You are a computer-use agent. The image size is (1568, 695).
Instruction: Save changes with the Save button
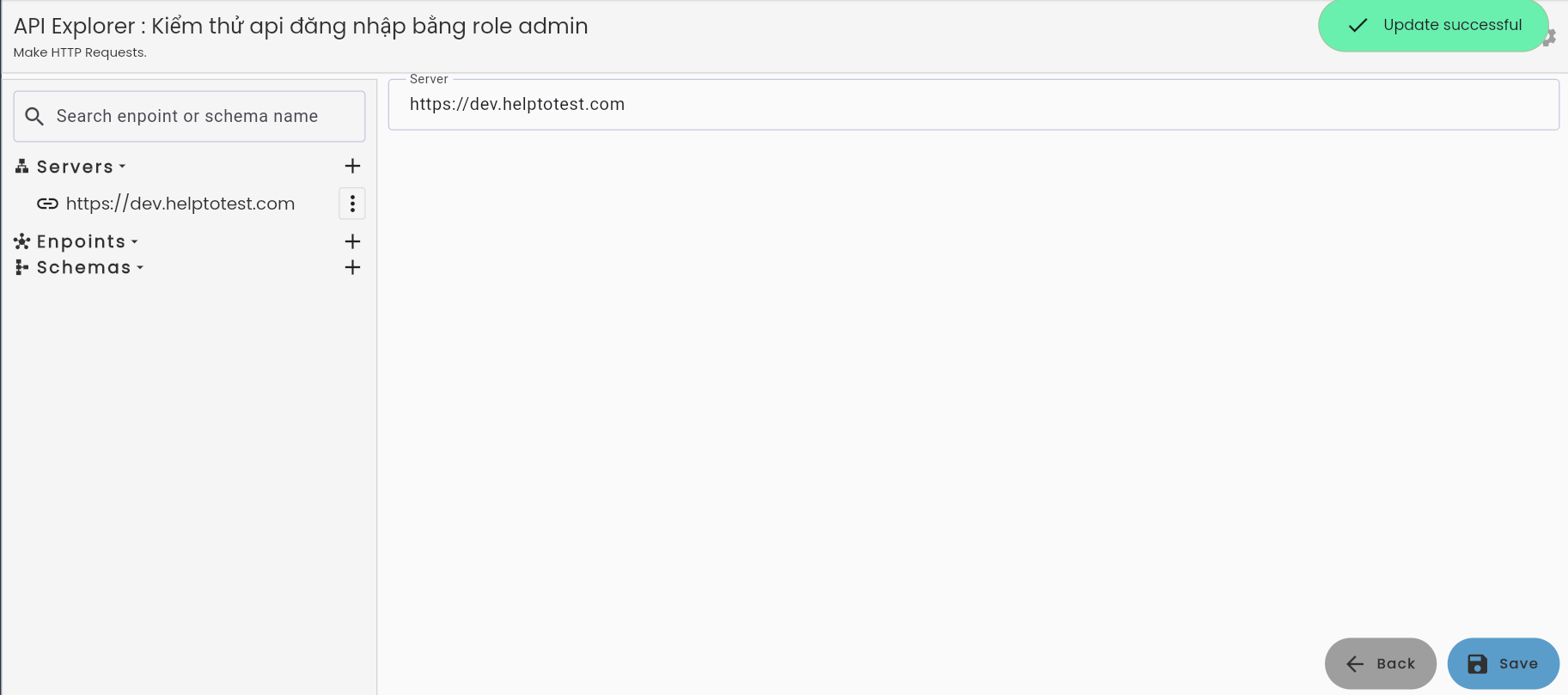coord(1504,663)
